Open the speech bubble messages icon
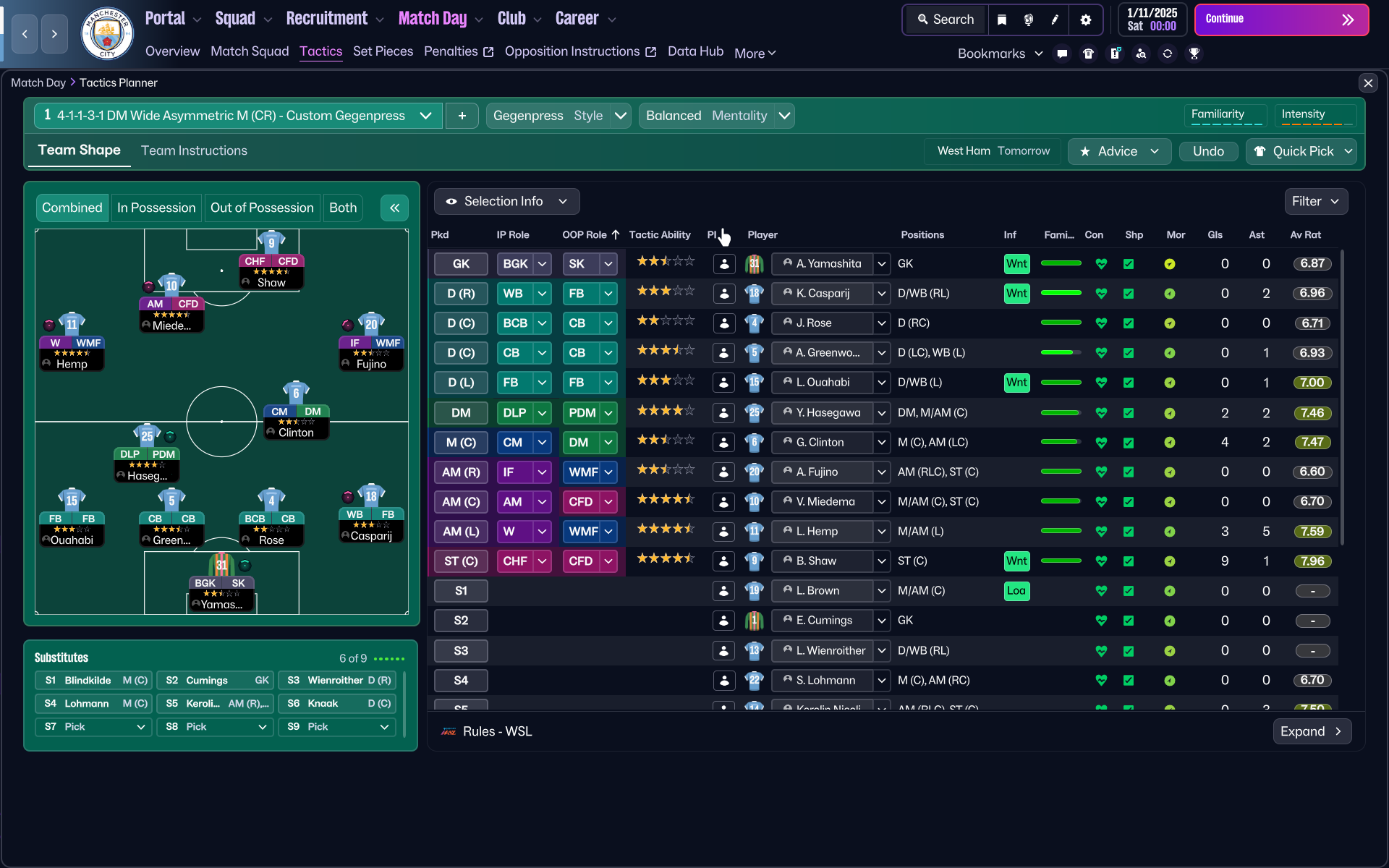Screen dimensions: 1389x868 tap(1062, 54)
